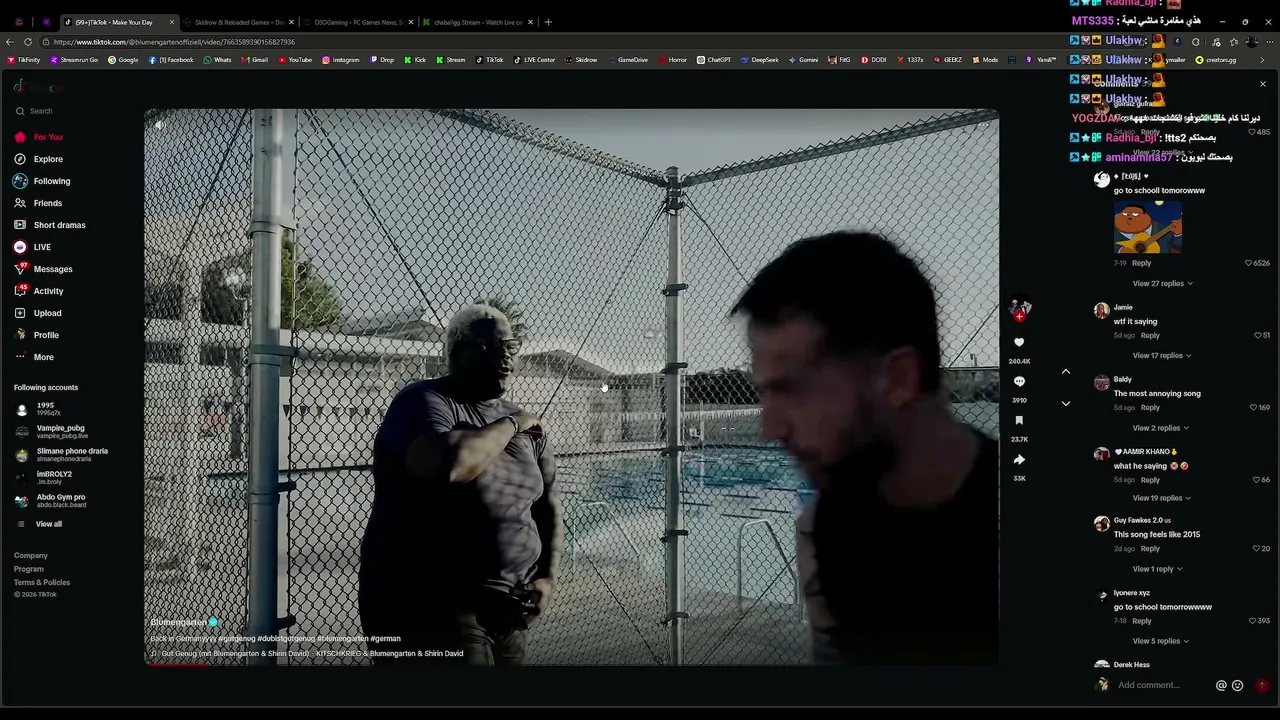The width and height of the screenshot is (1280, 720).
Task: Close the comments panel
Action: [1263, 84]
